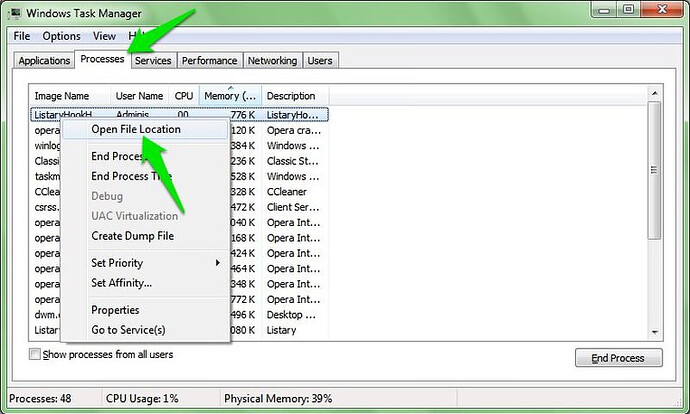690x414 pixels.
Task: Sort by Image Name column
Action: [70, 96]
